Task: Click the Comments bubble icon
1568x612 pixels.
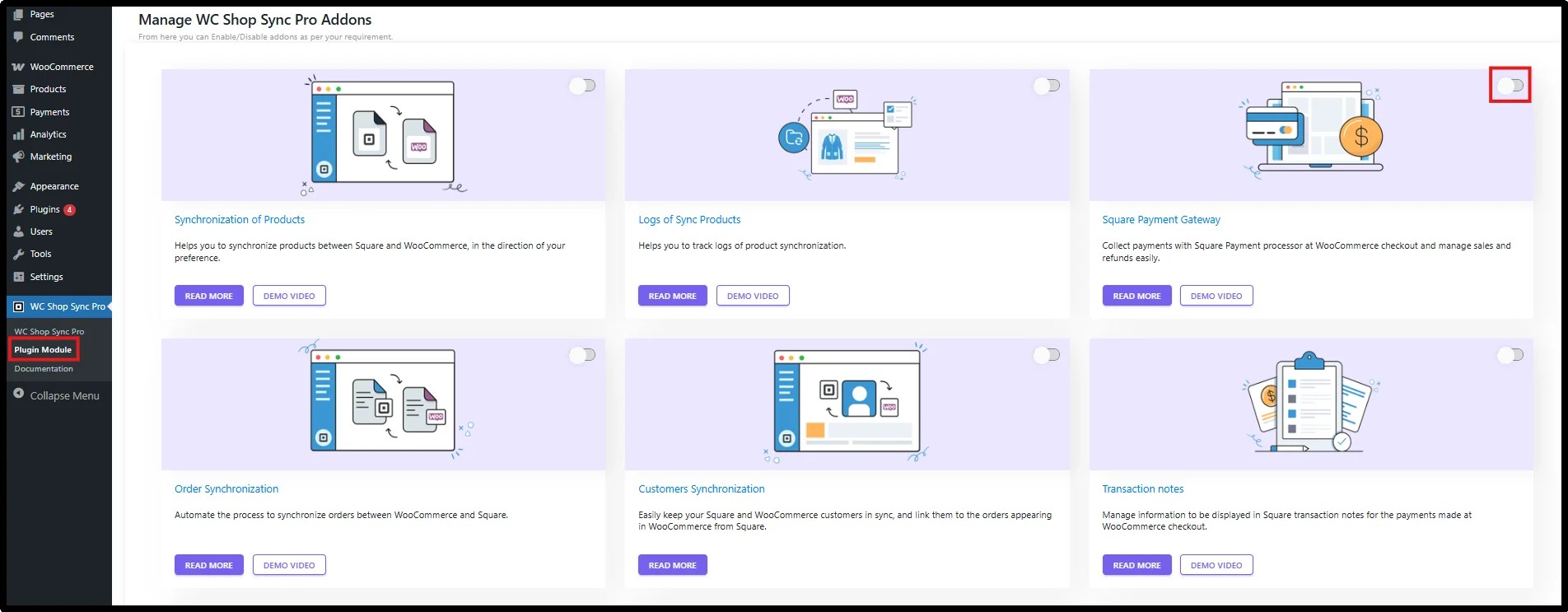Action: 18,37
